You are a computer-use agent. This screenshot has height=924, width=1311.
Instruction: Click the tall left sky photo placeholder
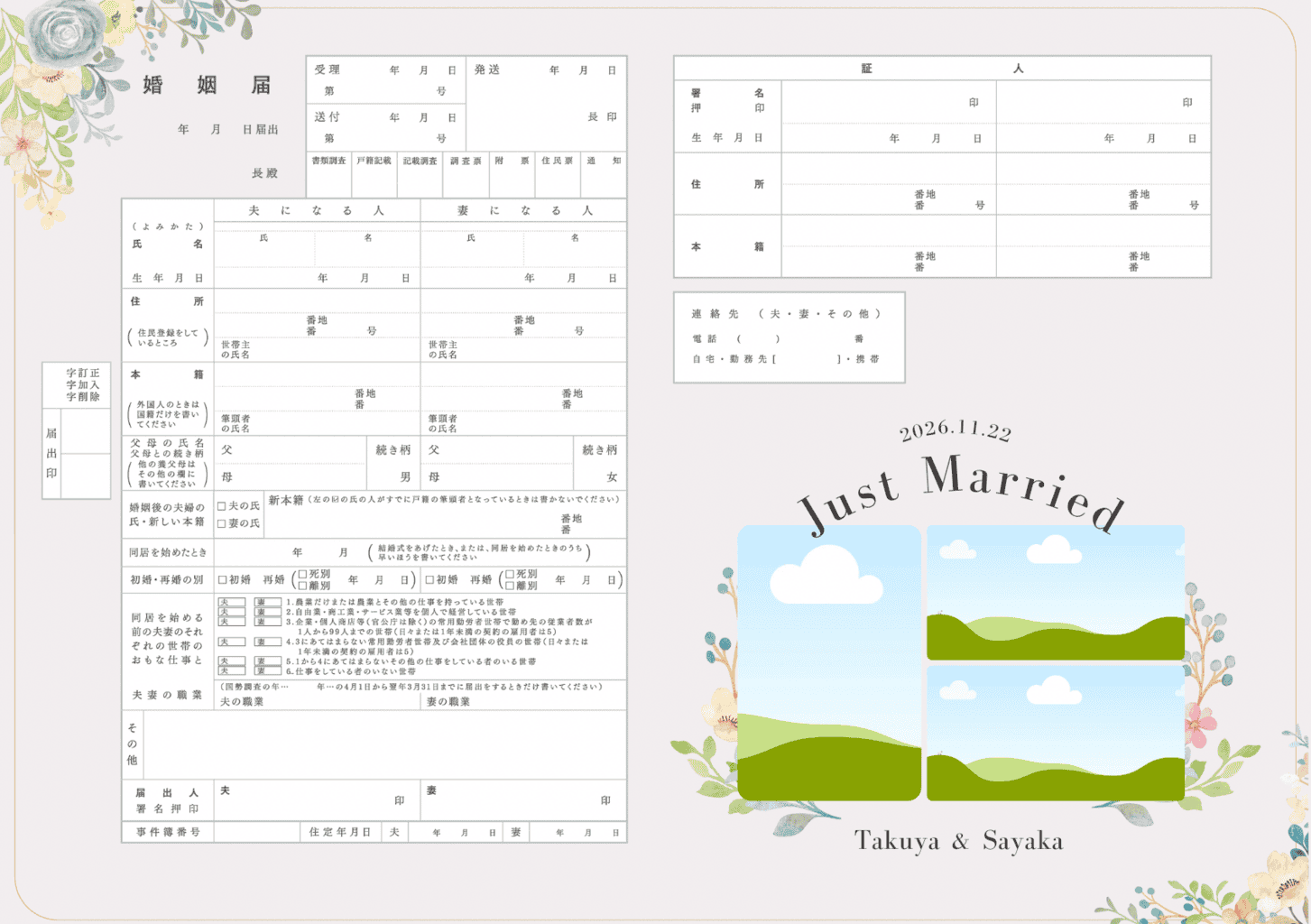[828, 662]
